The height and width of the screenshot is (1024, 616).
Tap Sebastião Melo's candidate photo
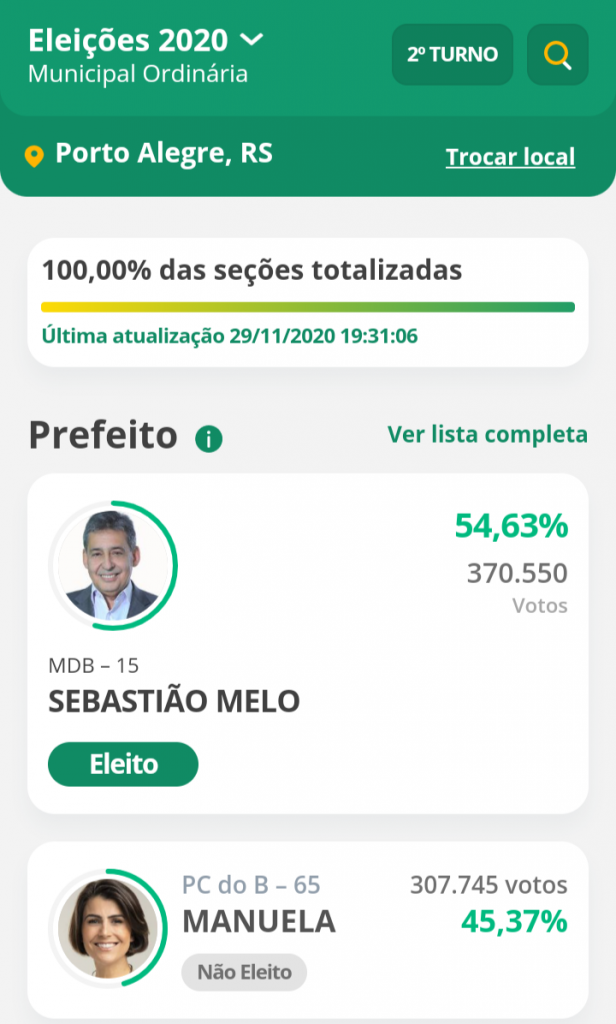112,566
